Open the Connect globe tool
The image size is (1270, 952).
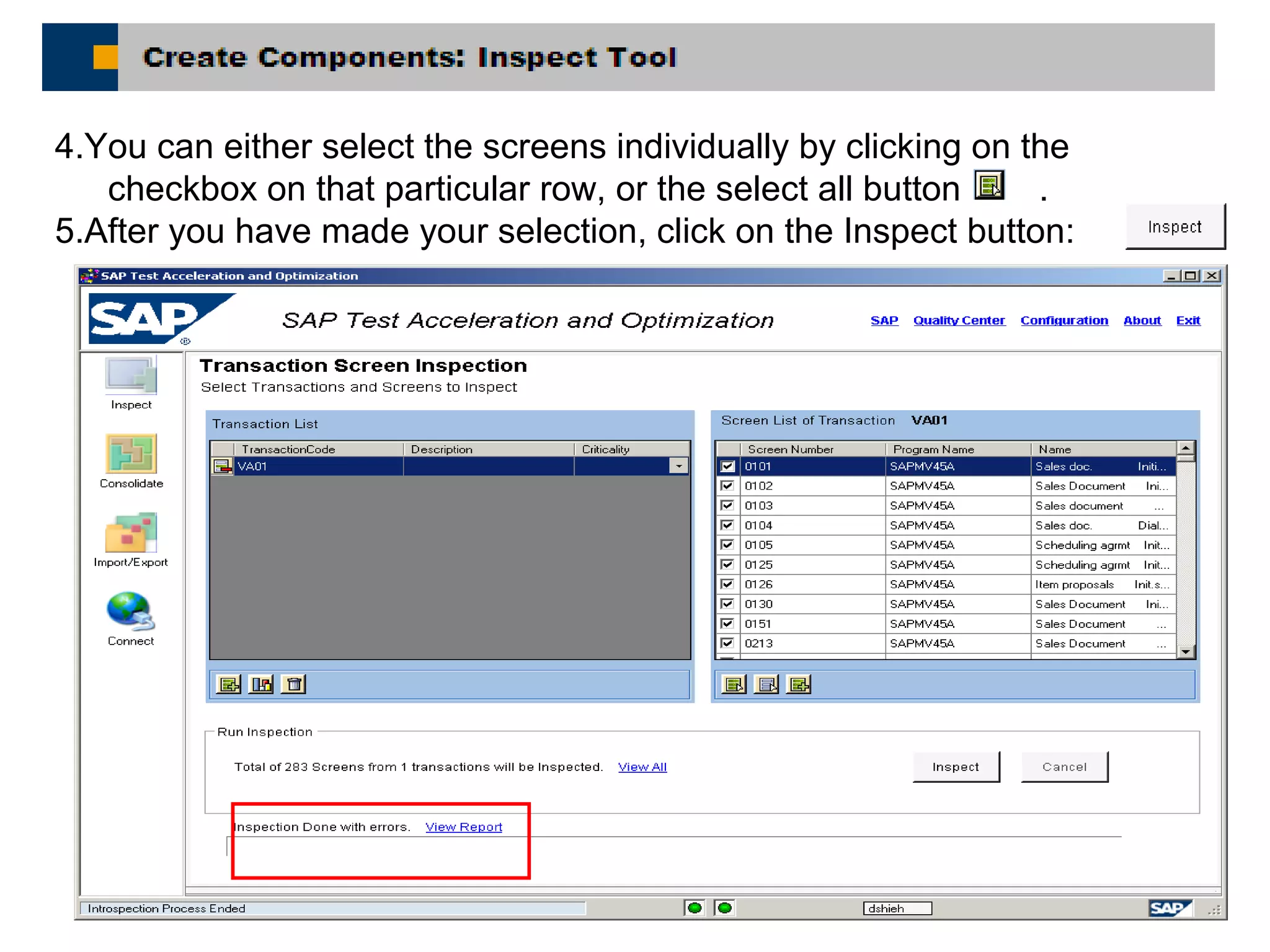[131, 619]
